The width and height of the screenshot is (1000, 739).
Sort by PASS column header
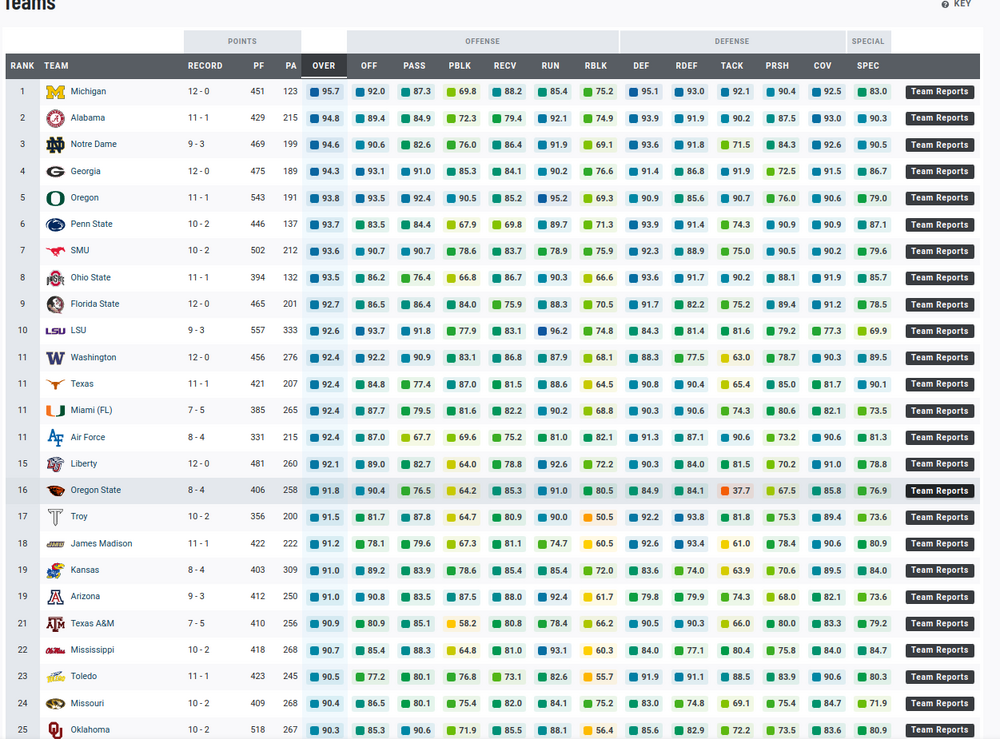[414, 66]
